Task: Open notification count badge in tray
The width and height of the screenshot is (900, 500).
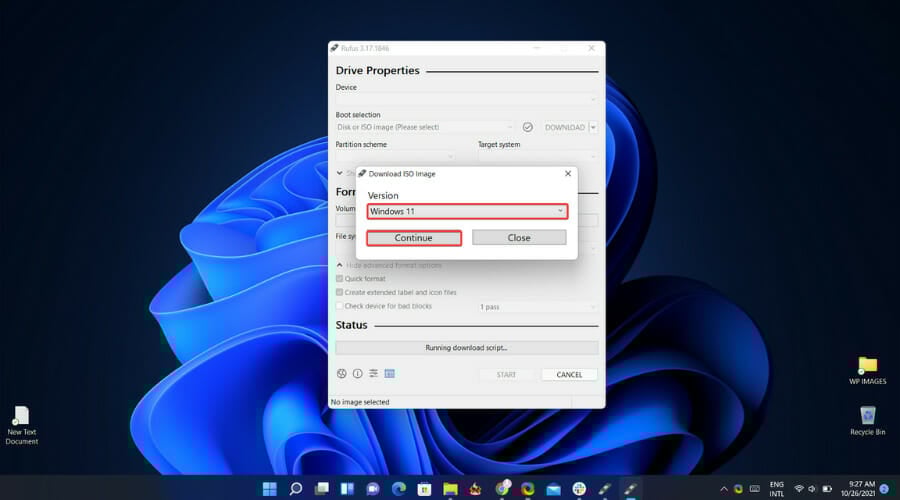Action: [884, 489]
